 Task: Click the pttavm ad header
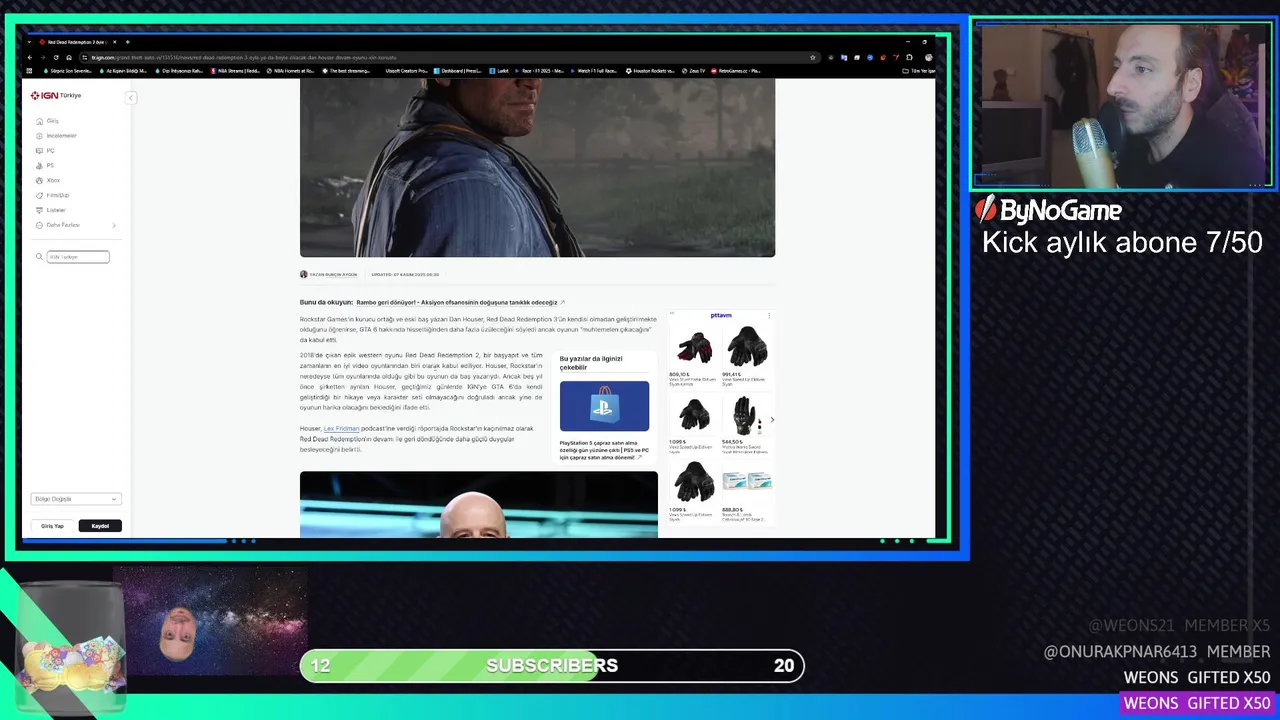(721, 315)
